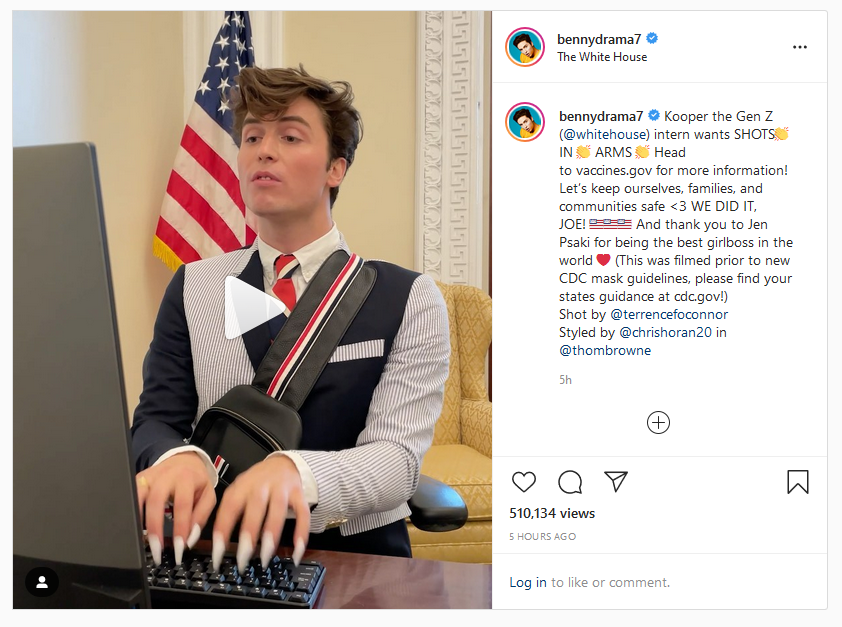Open the @thombrowne mention
Screen dimensions: 842x627
[x=605, y=351]
